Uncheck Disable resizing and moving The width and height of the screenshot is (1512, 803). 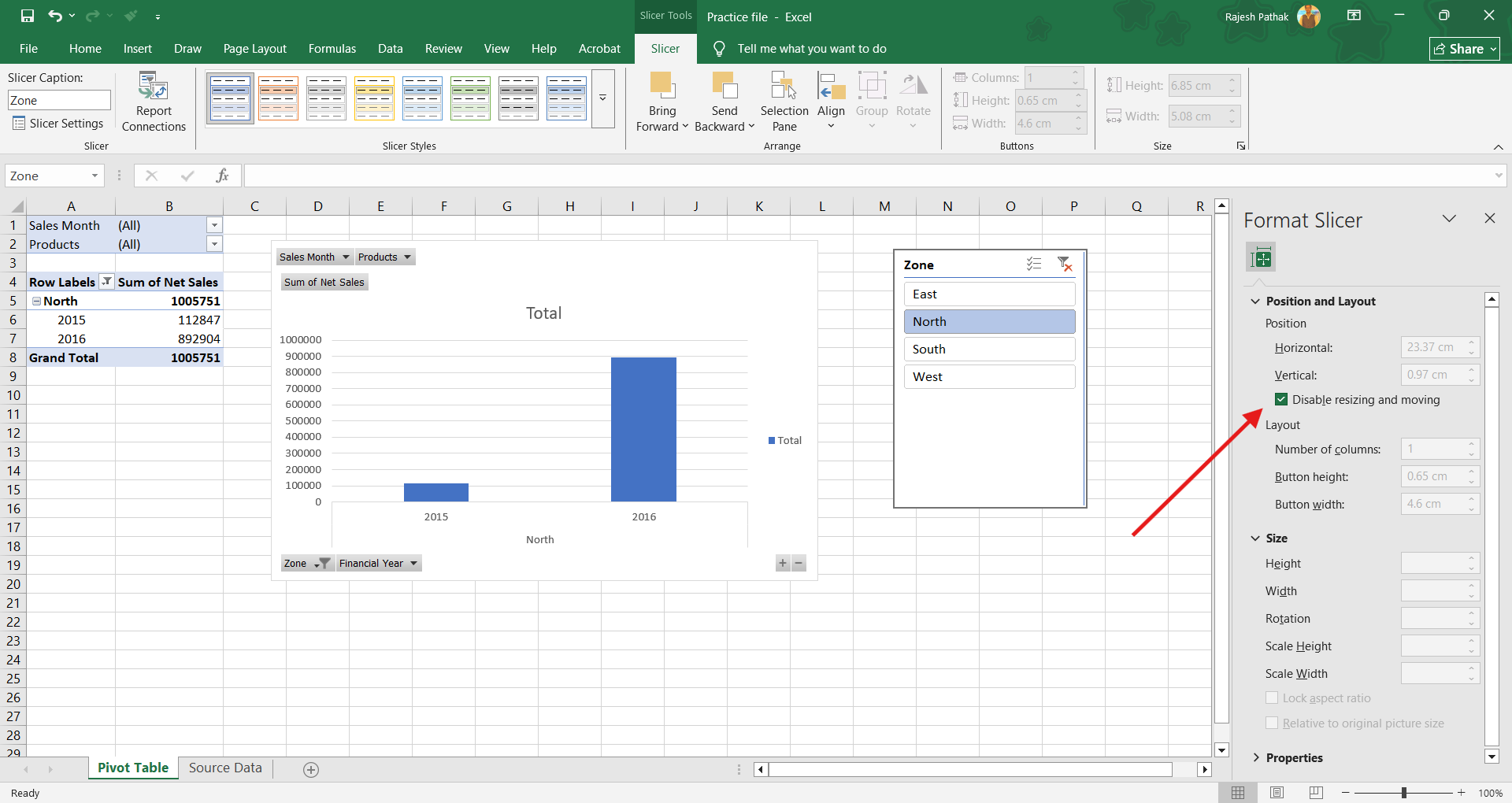point(1281,400)
